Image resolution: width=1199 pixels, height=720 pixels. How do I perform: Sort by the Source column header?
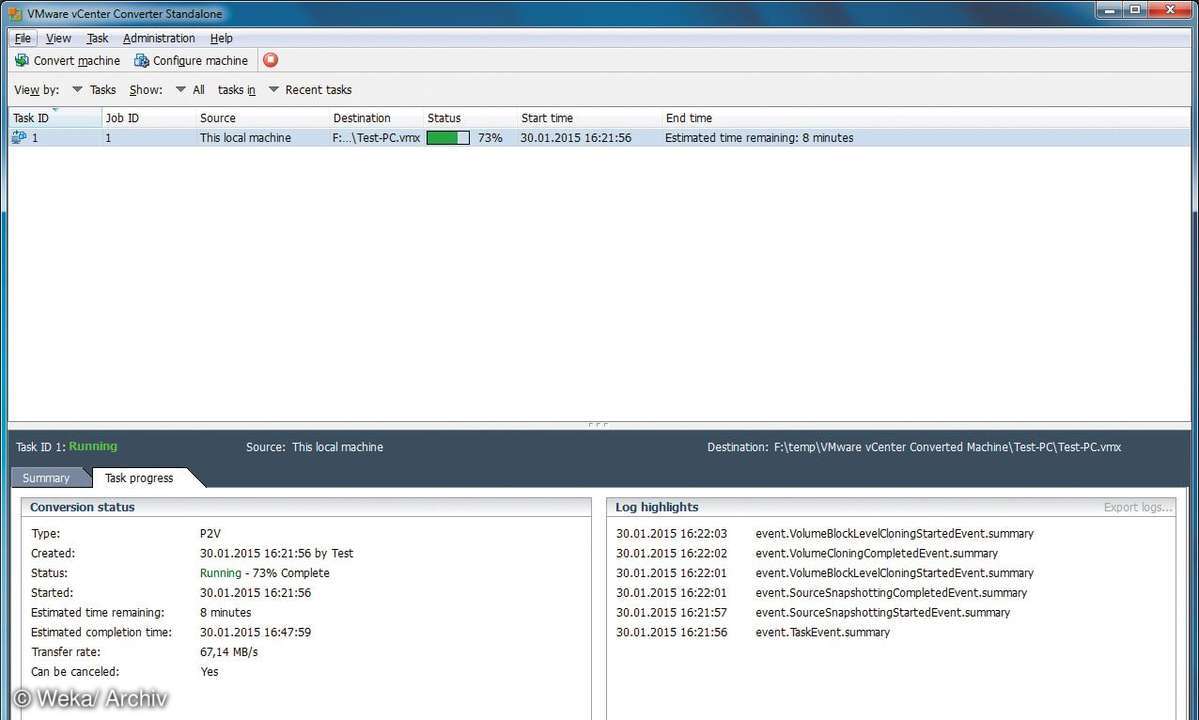(262, 118)
